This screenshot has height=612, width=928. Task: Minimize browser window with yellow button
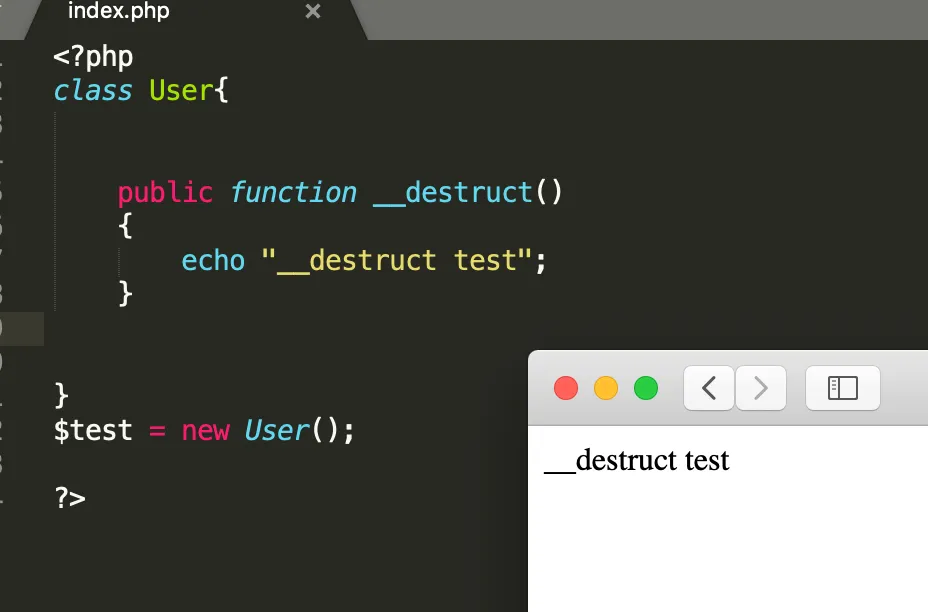point(606,388)
